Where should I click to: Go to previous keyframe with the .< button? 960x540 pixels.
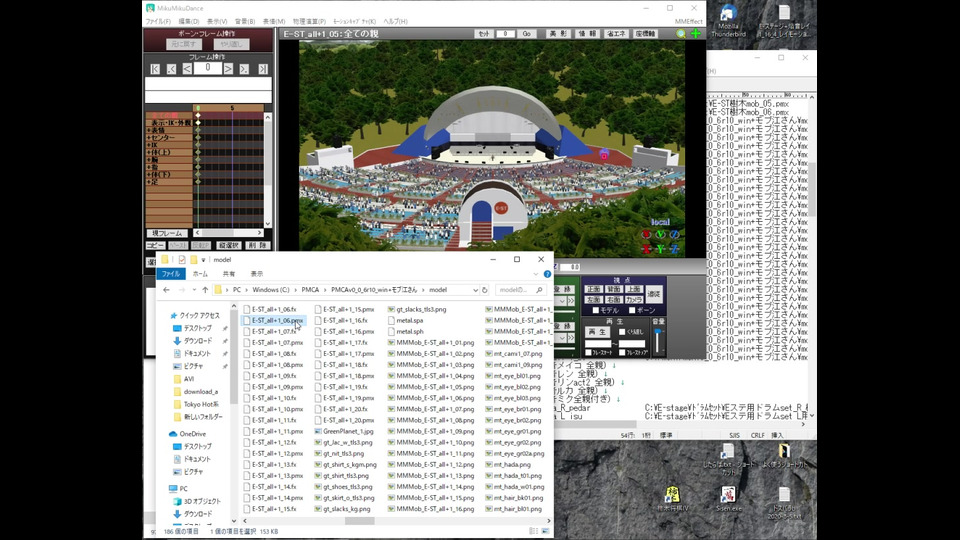171,69
